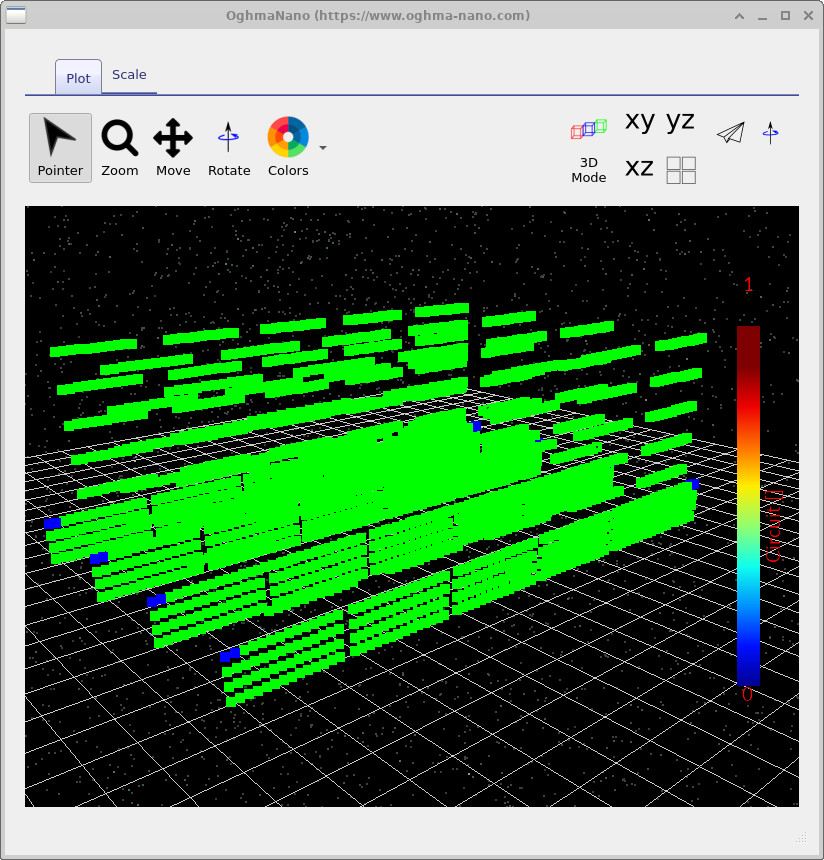The height and width of the screenshot is (860, 824).
Task: Select the Plot tab
Action: [77, 77]
